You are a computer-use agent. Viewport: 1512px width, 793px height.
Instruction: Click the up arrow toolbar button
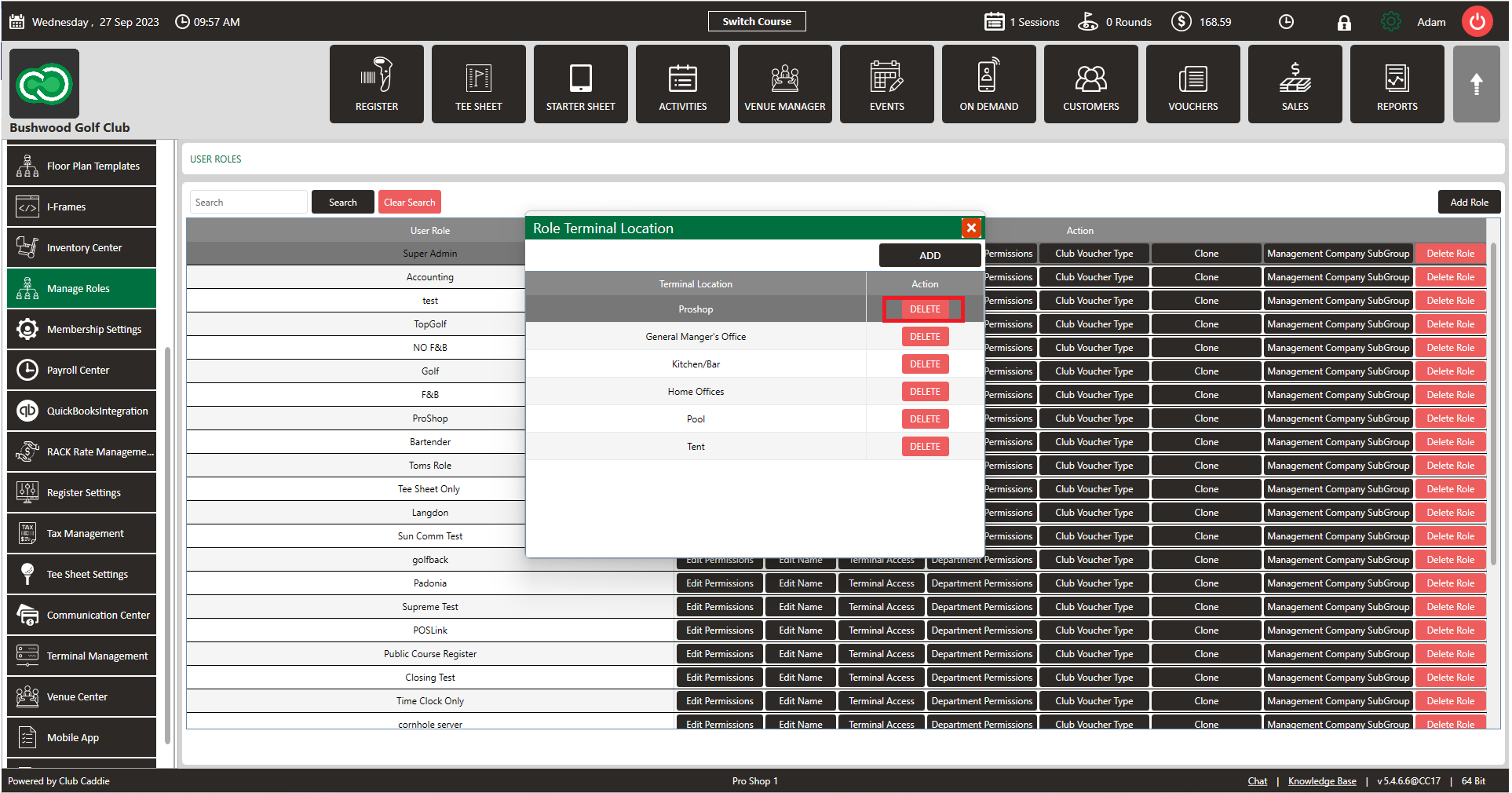click(x=1476, y=84)
